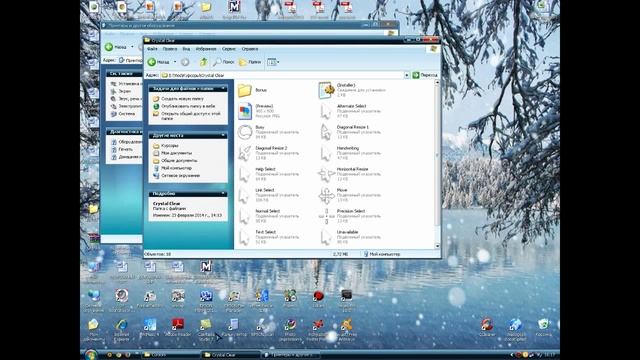Image resolution: width=640 pixels, height=360 pixels.
Task: Open the Internet Explorer desktop icon
Action: click(x=121, y=329)
